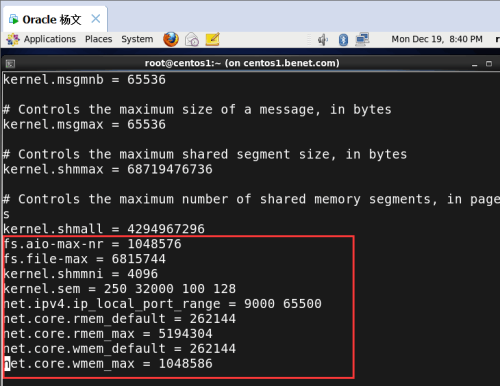This screenshot has width=500, height=386.
Task: Click the line kernel.sem = 250 32000 100 128
Action: pos(119,289)
